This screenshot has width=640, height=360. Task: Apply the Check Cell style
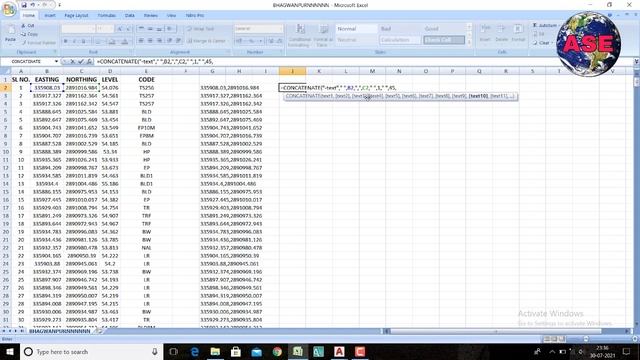click(444, 40)
